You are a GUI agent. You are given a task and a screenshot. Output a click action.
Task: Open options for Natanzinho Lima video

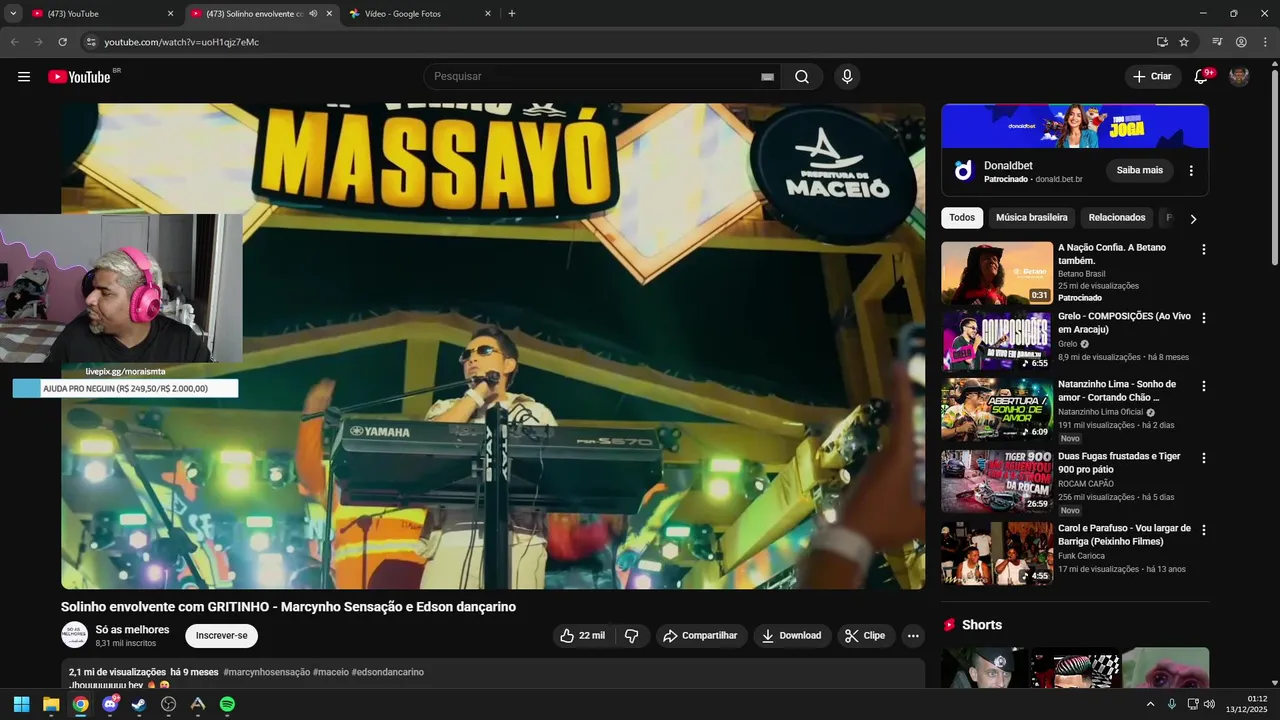(1204, 386)
